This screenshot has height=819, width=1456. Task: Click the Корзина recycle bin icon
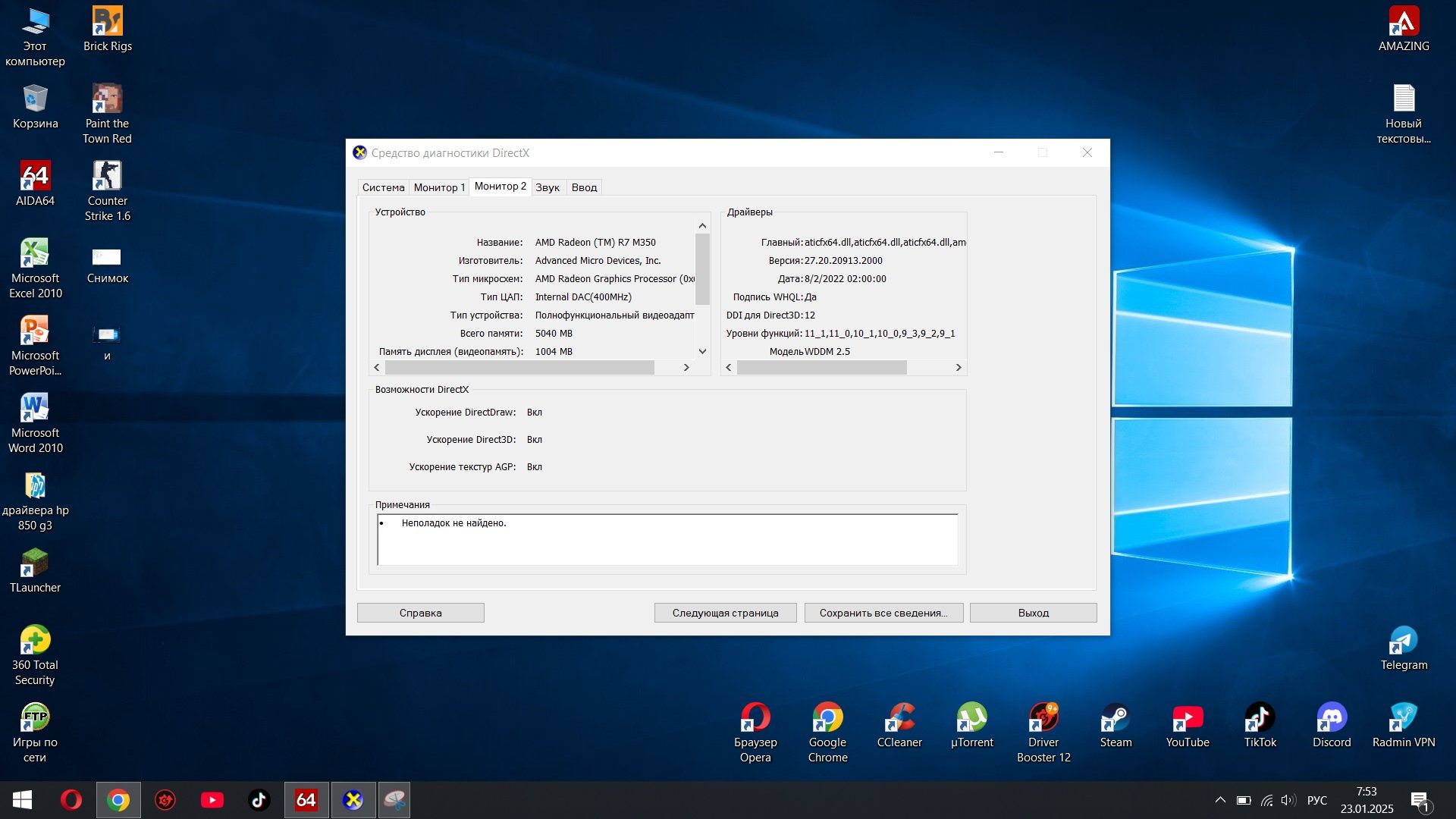click(35, 106)
